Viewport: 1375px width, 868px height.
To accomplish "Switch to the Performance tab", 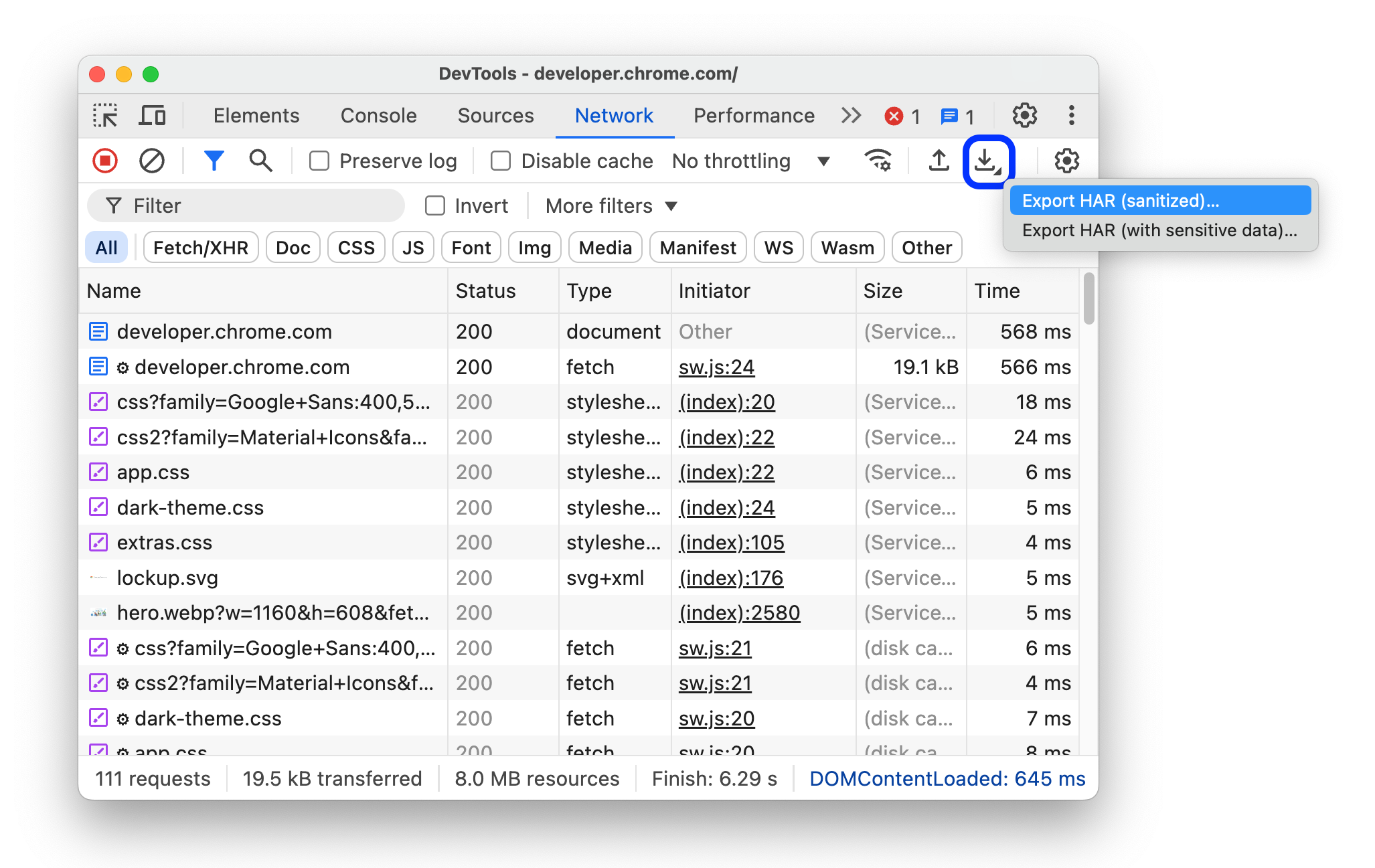I will click(x=754, y=115).
